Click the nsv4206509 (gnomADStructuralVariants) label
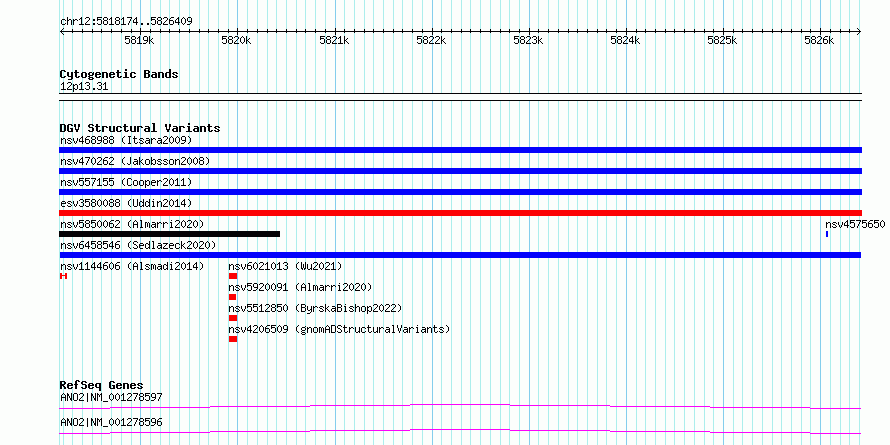The width and height of the screenshot is (890, 445). (339, 329)
